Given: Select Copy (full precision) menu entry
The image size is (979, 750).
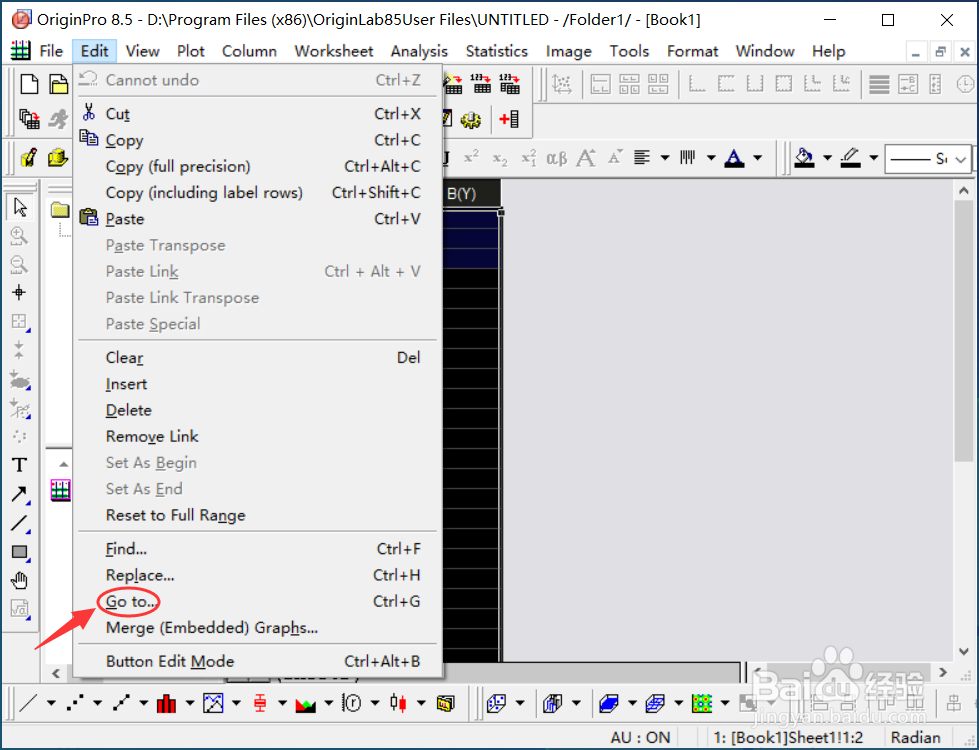Looking at the screenshot, I should (258, 167).
